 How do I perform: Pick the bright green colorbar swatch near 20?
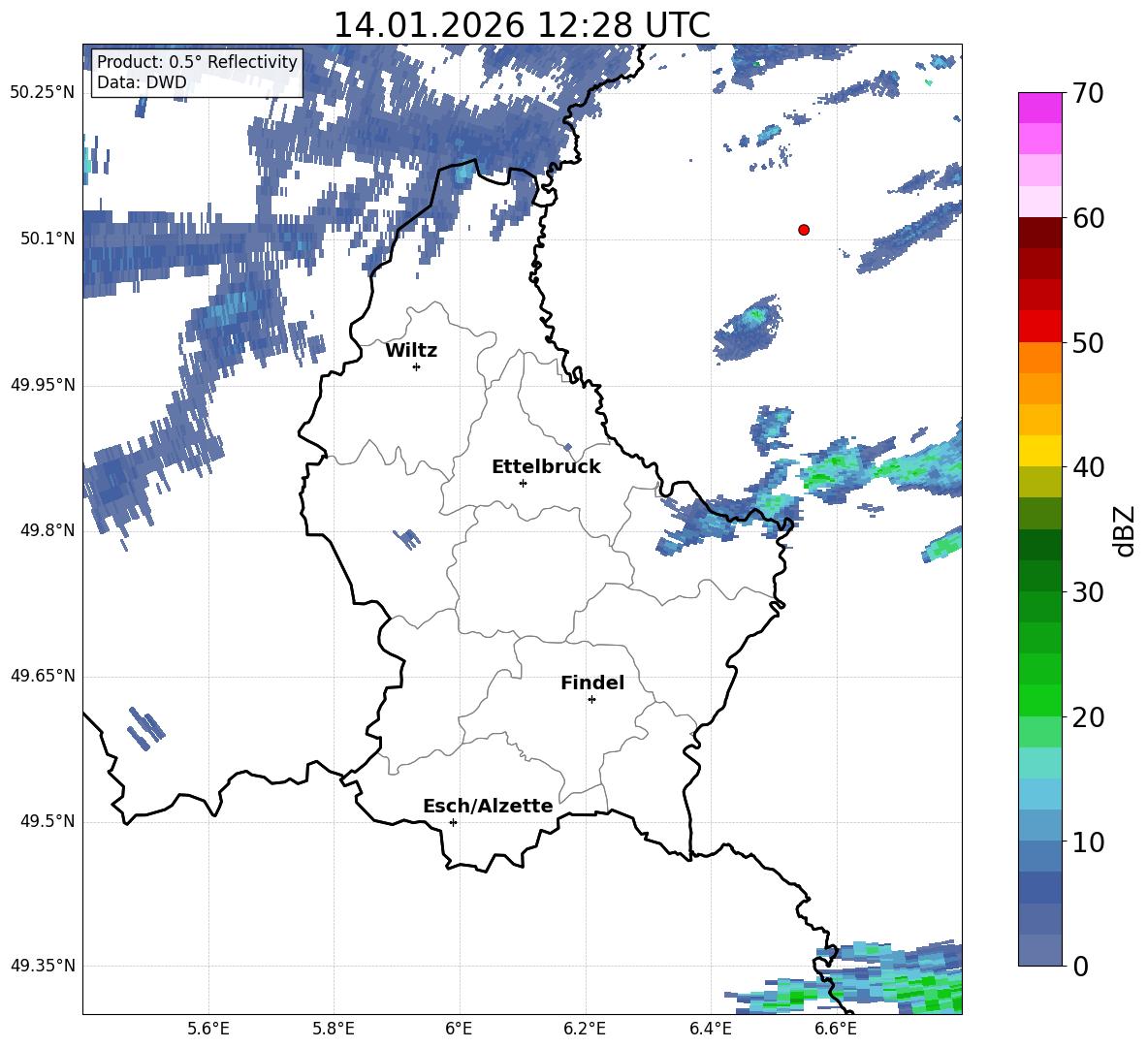pyautogui.click(x=1039, y=701)
